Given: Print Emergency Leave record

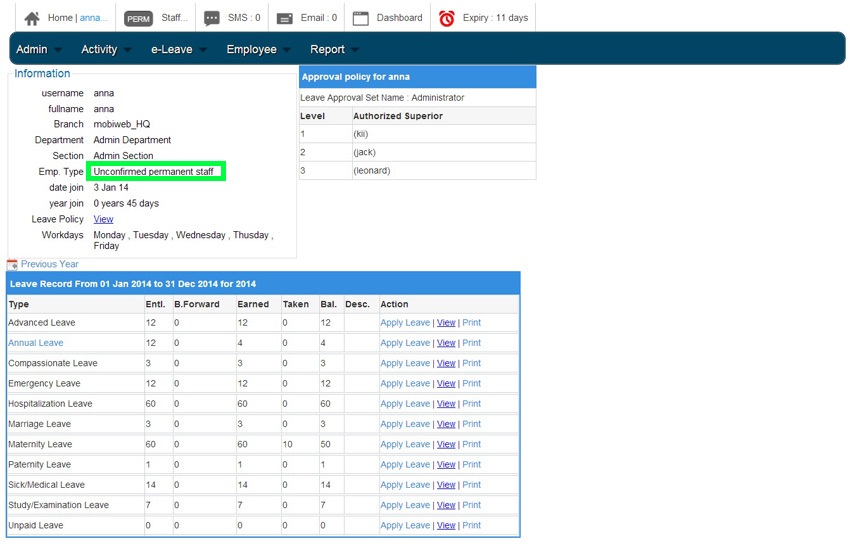Looking at the screenshot, I should click(x=472, y=384).
